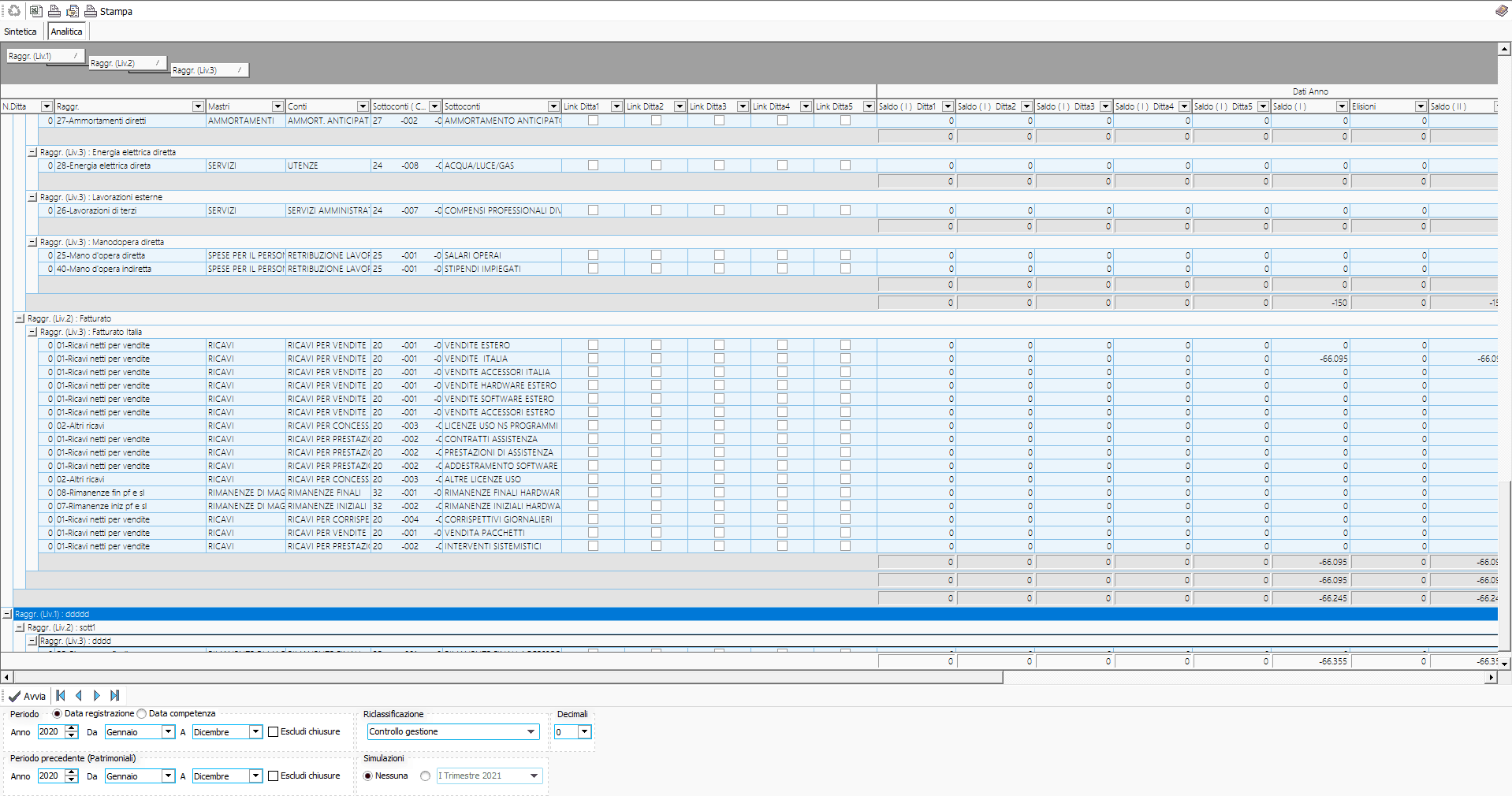Viewport: 1512px width, 796px height.
Task: Click the Raggr. (Liv.1) grouping chip
Action: click(x=46, y=56)
